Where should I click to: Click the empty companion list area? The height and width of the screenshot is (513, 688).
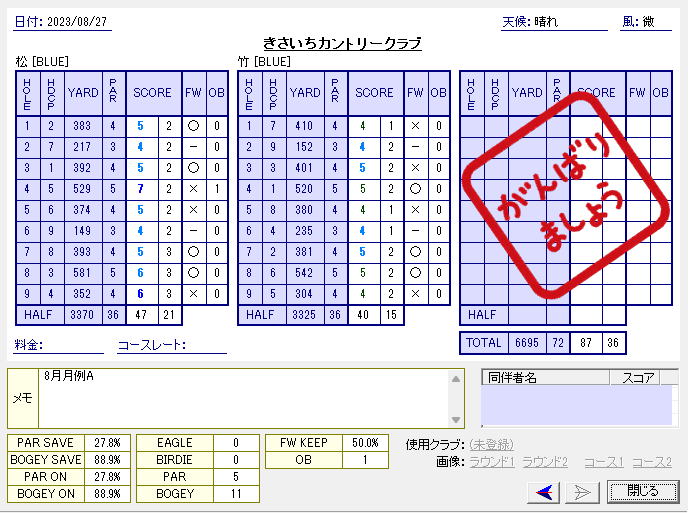tap(577, 405)
